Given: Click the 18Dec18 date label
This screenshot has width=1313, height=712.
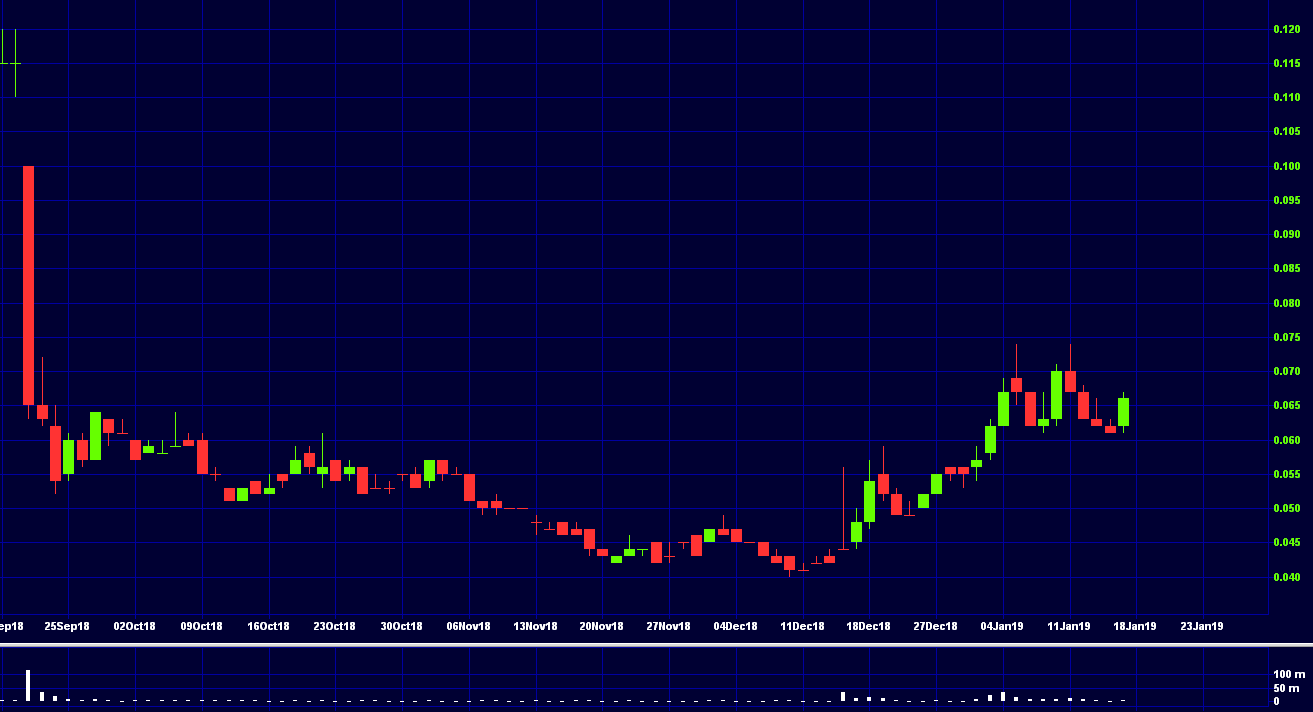Looking at the screenshot, I should (869, 626).
